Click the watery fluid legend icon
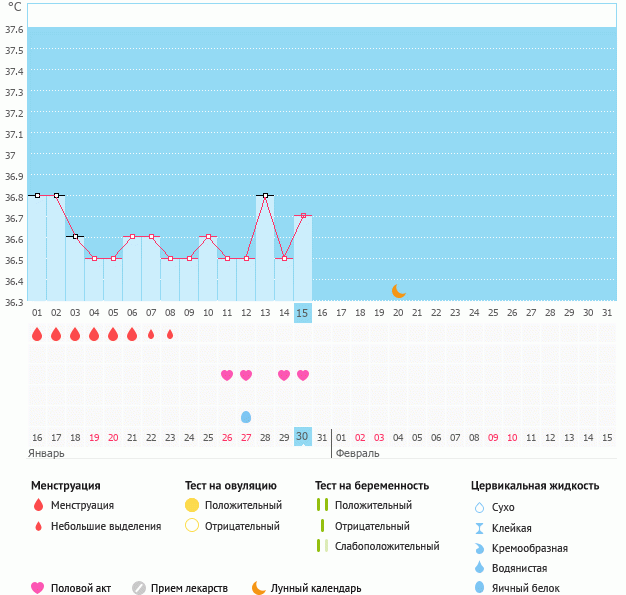The image size is (626, 595). pos(479,567)
